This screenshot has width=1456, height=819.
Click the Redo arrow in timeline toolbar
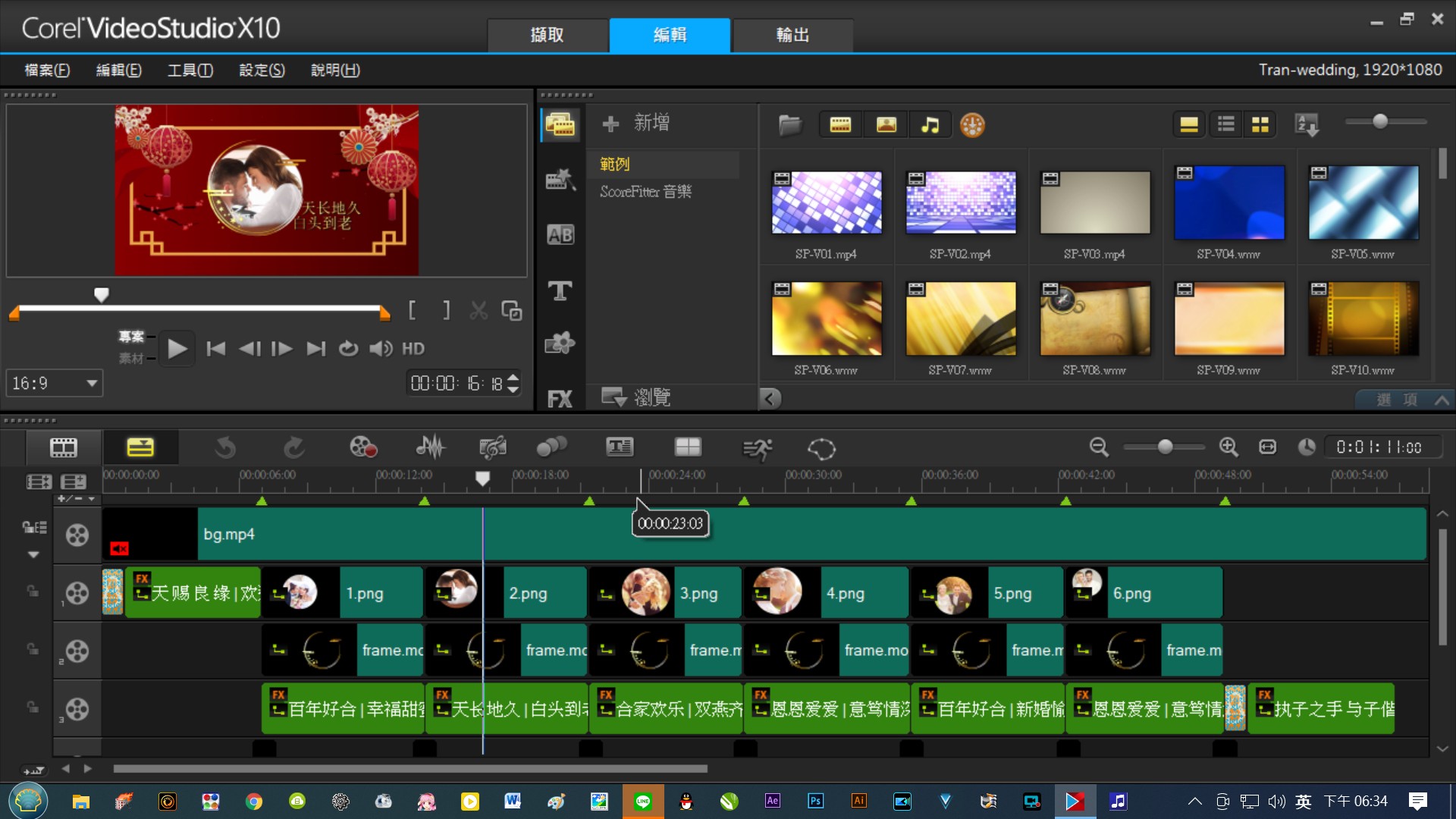[x=294, y=448]
